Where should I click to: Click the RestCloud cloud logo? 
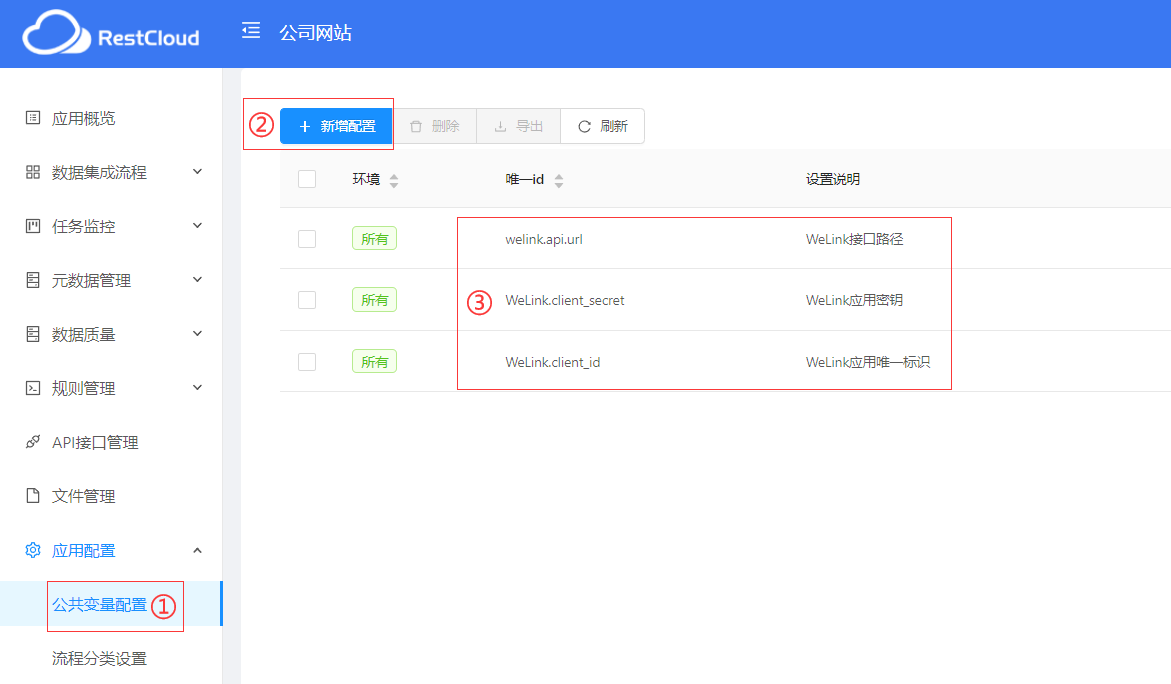coord(57,34)
